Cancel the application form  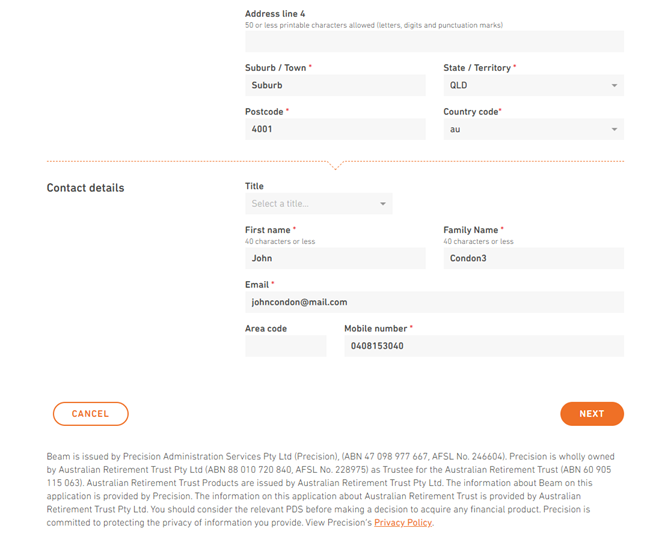pos(90,414)
